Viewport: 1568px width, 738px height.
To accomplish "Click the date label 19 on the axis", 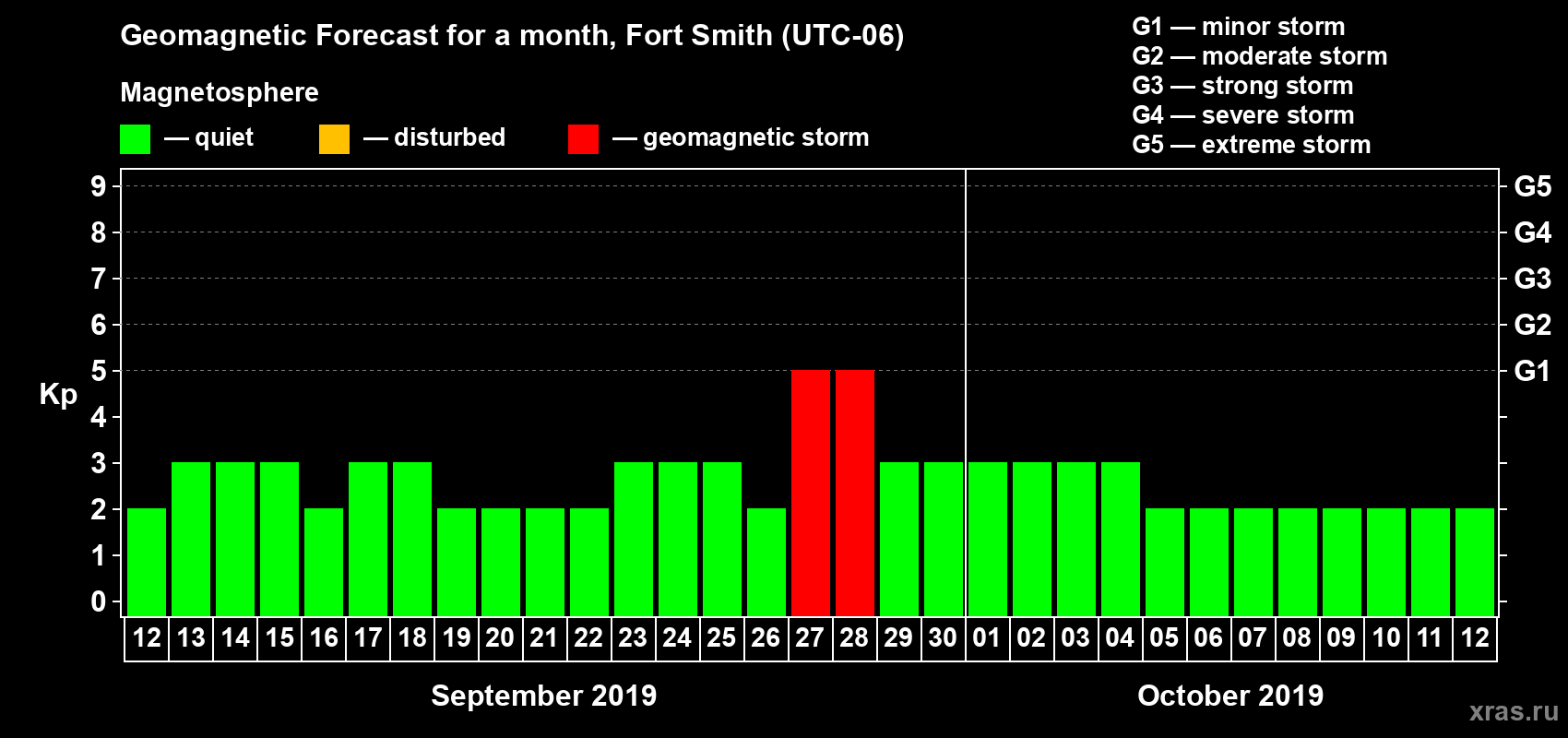I will click(457, 638).
